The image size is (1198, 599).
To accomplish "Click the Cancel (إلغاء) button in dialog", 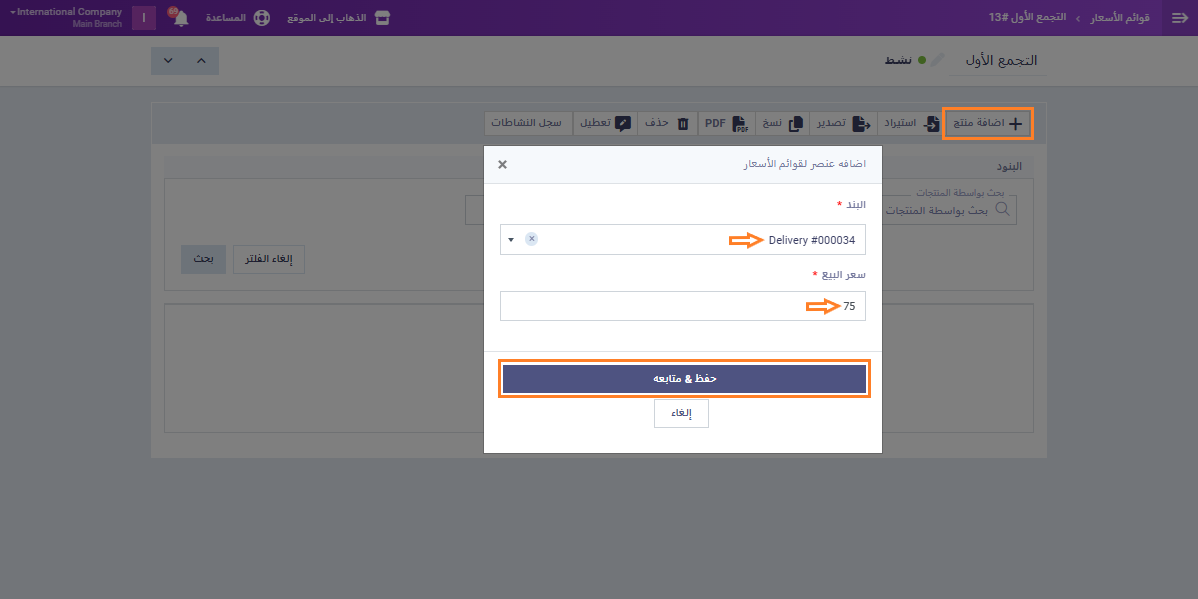I will 681,413.
